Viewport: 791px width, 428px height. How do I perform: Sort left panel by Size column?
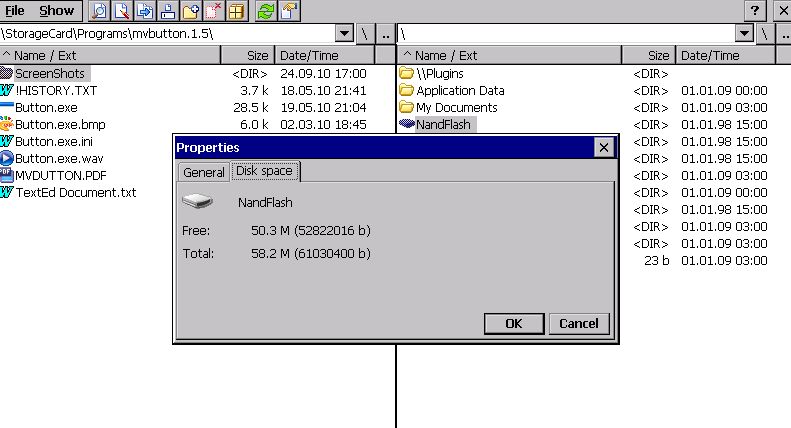(257, 56)
